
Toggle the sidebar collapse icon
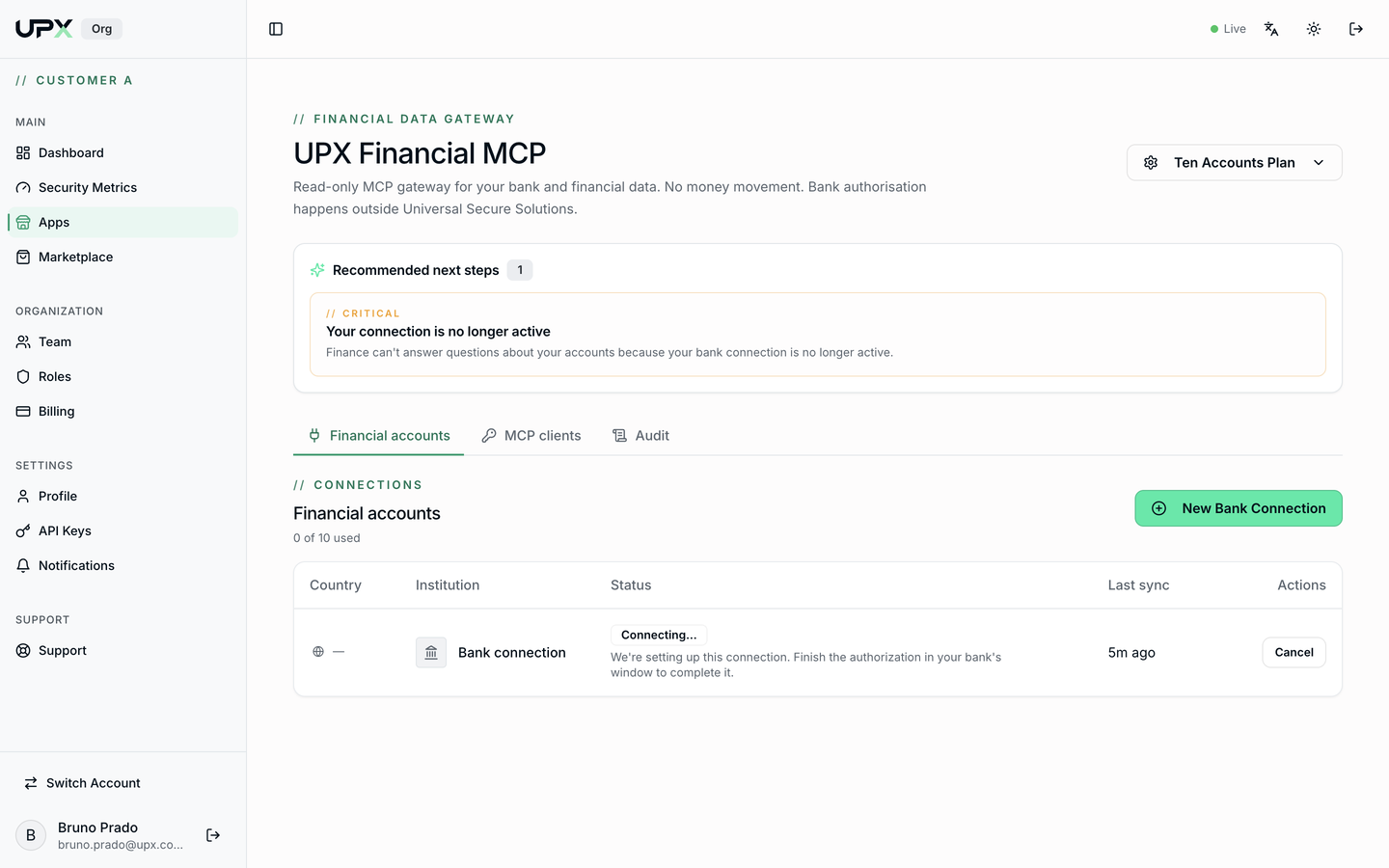click(x=276, y=29)
